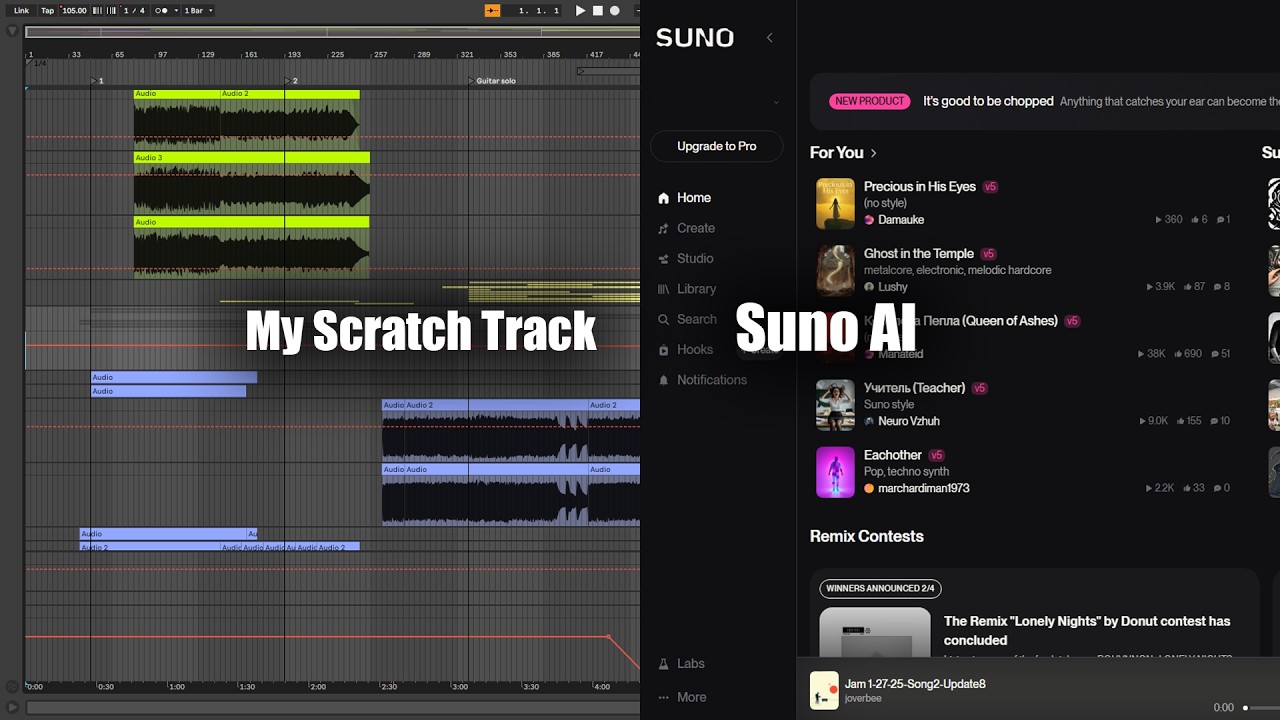Click the arrangement overview strip
The width and height of the screenshot is (1280, 720).
click(332, 31)
